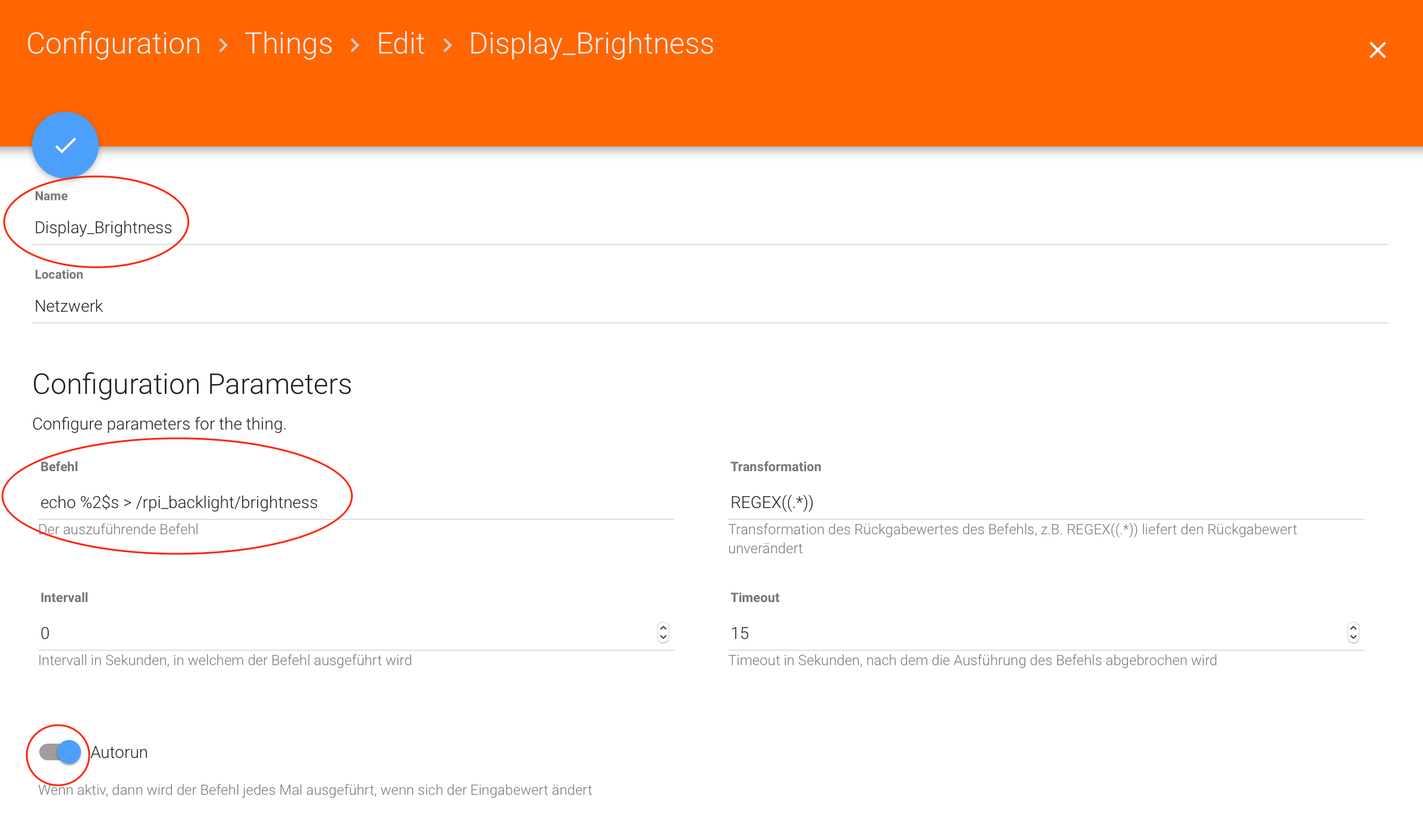1423x840 pixels.
Task: Click Display_Brightness breadcrumb title
Action: tap(591, 44)
